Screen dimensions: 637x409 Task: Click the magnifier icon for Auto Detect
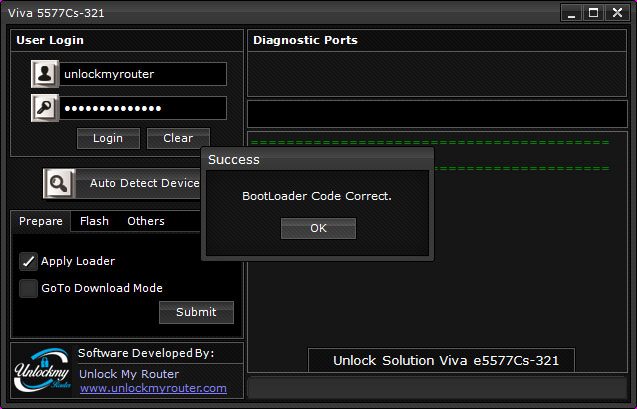[x=59, y=183]
